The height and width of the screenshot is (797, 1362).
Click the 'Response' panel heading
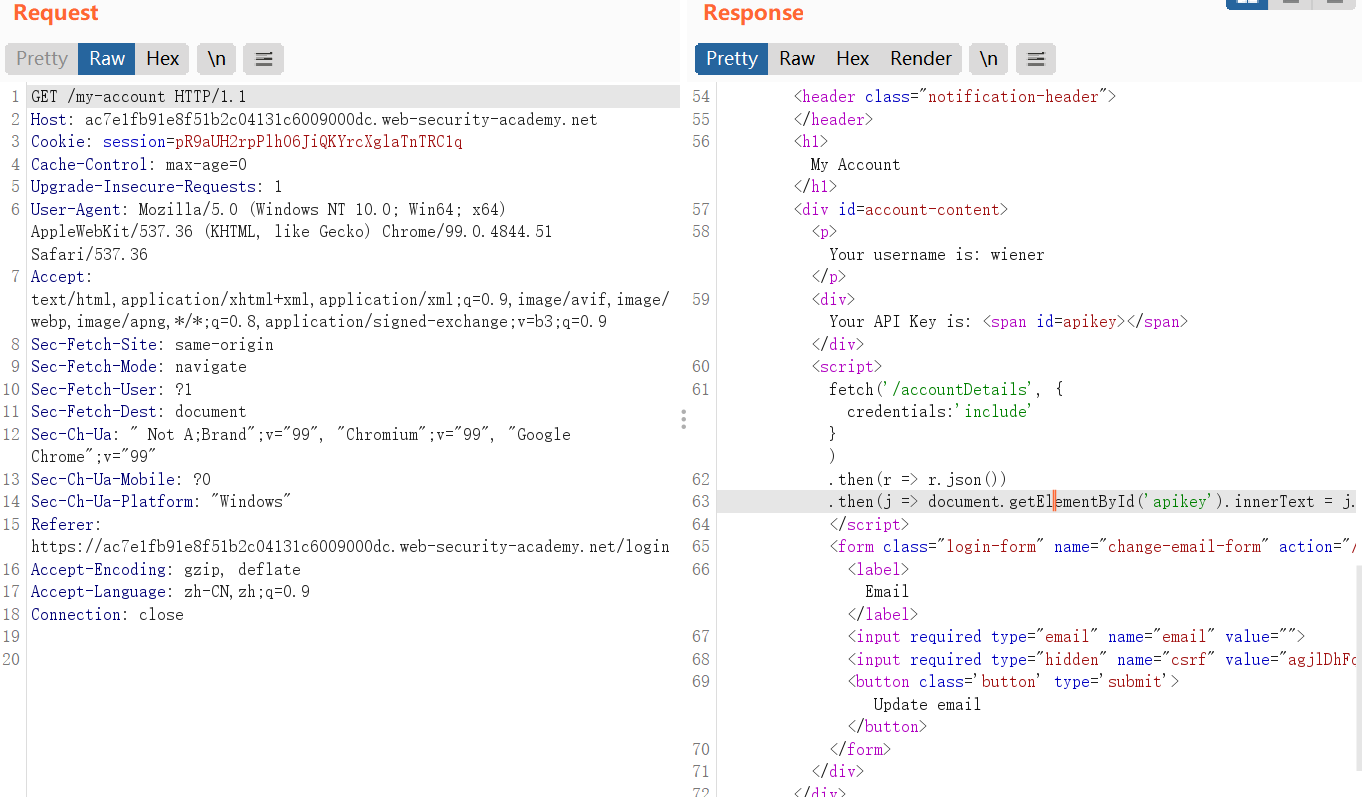pyautogui.click(x=753, y=13)
